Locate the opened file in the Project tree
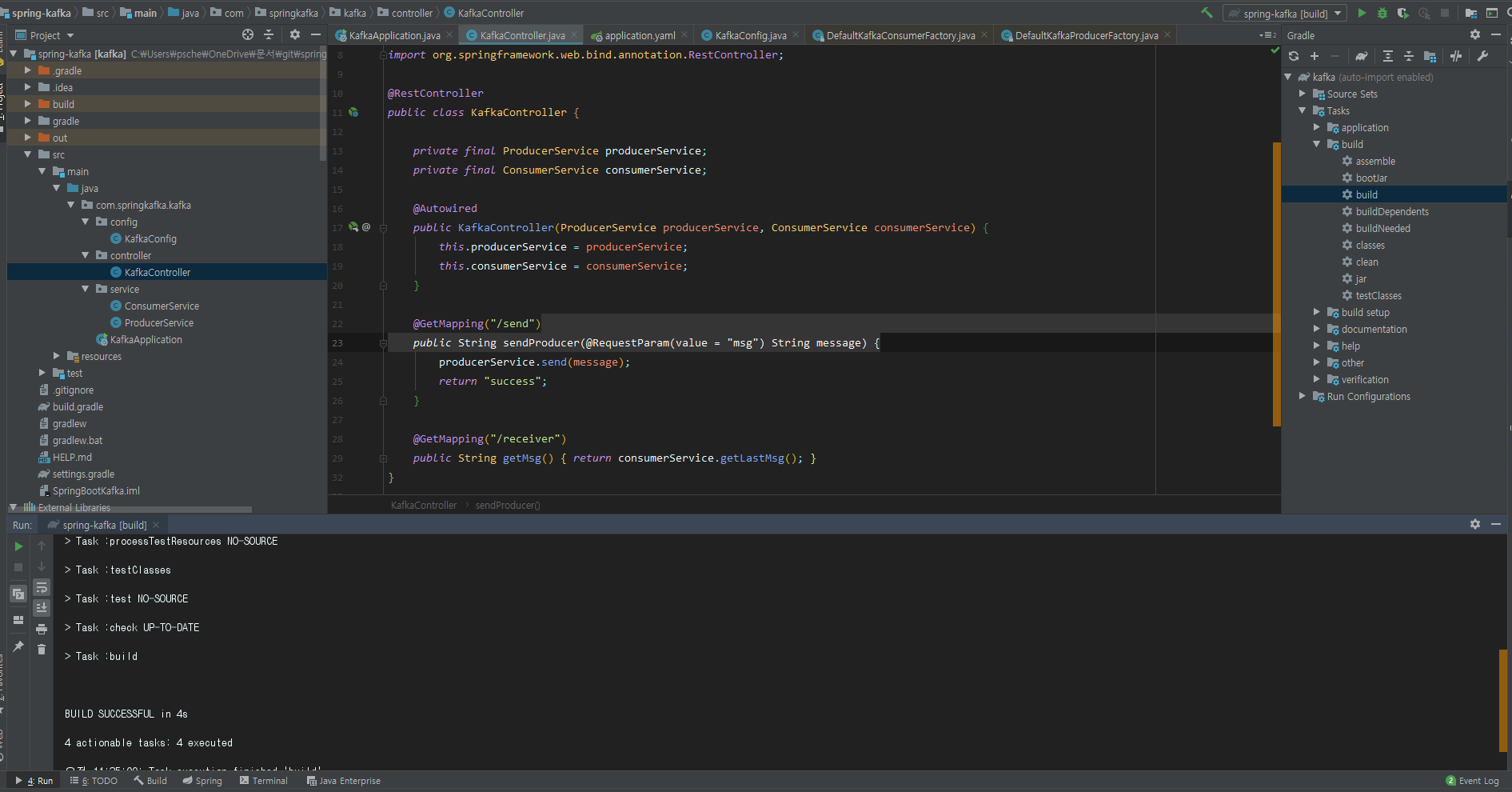Viewport: 1512px width, 792px height. (248, 34)
